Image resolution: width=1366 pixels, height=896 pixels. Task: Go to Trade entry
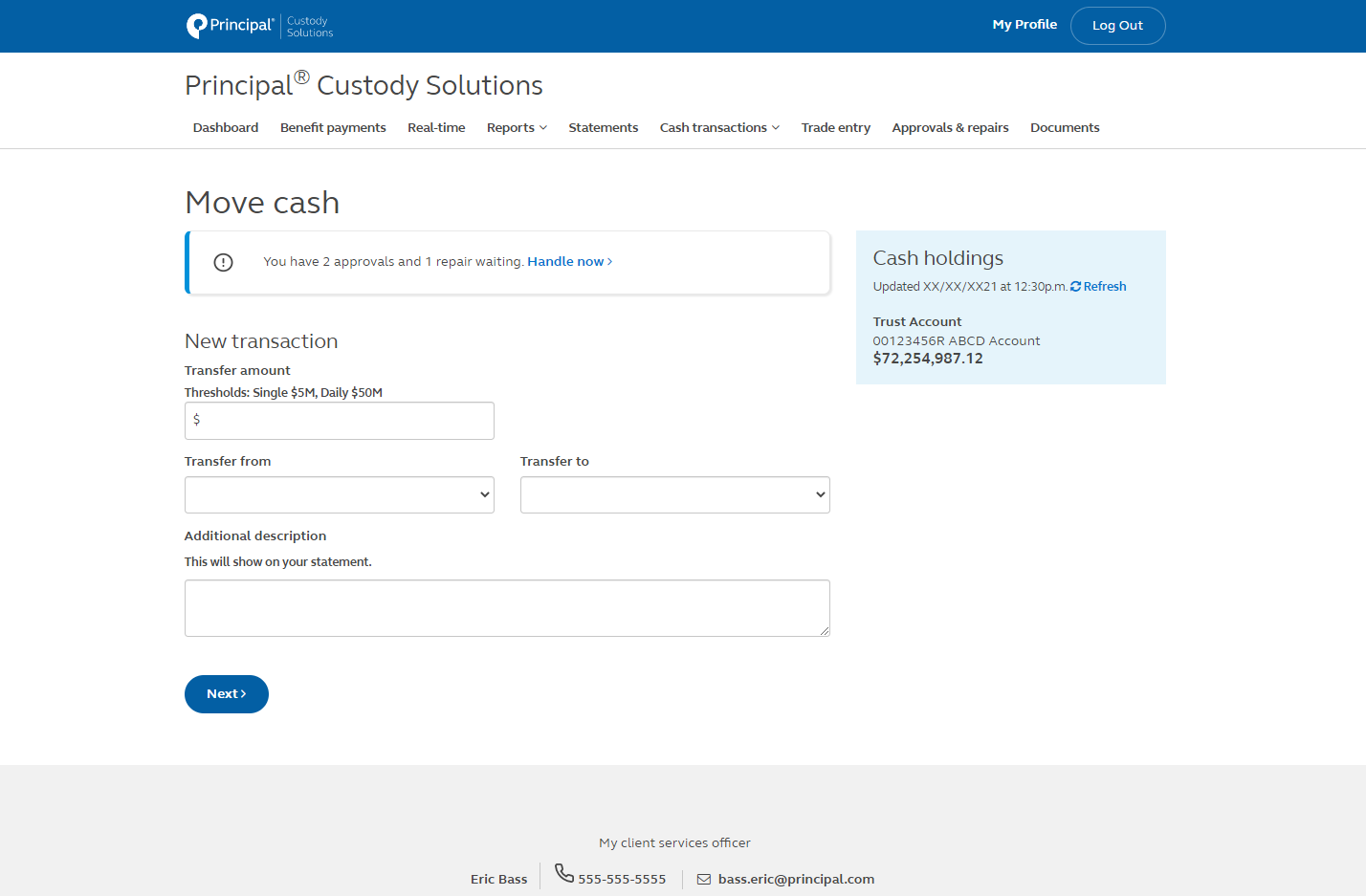835,127
